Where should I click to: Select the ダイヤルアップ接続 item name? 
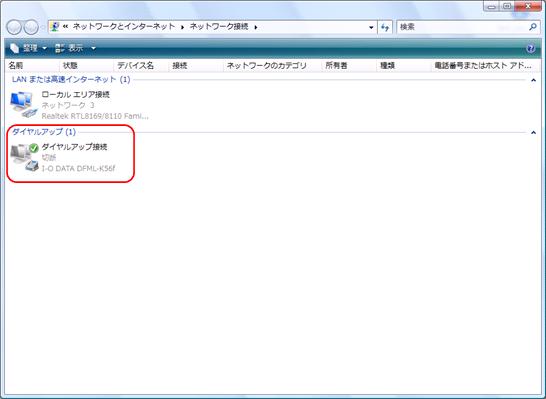[x=74, y=147]
